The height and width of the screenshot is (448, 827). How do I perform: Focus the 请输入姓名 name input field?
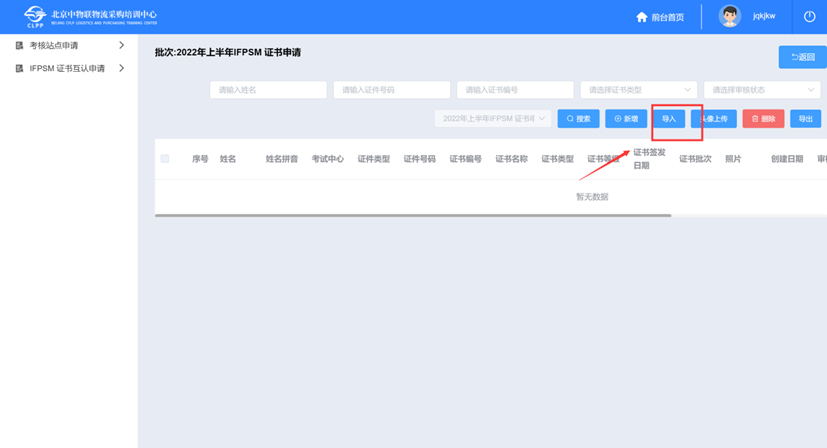click(268, 90)
